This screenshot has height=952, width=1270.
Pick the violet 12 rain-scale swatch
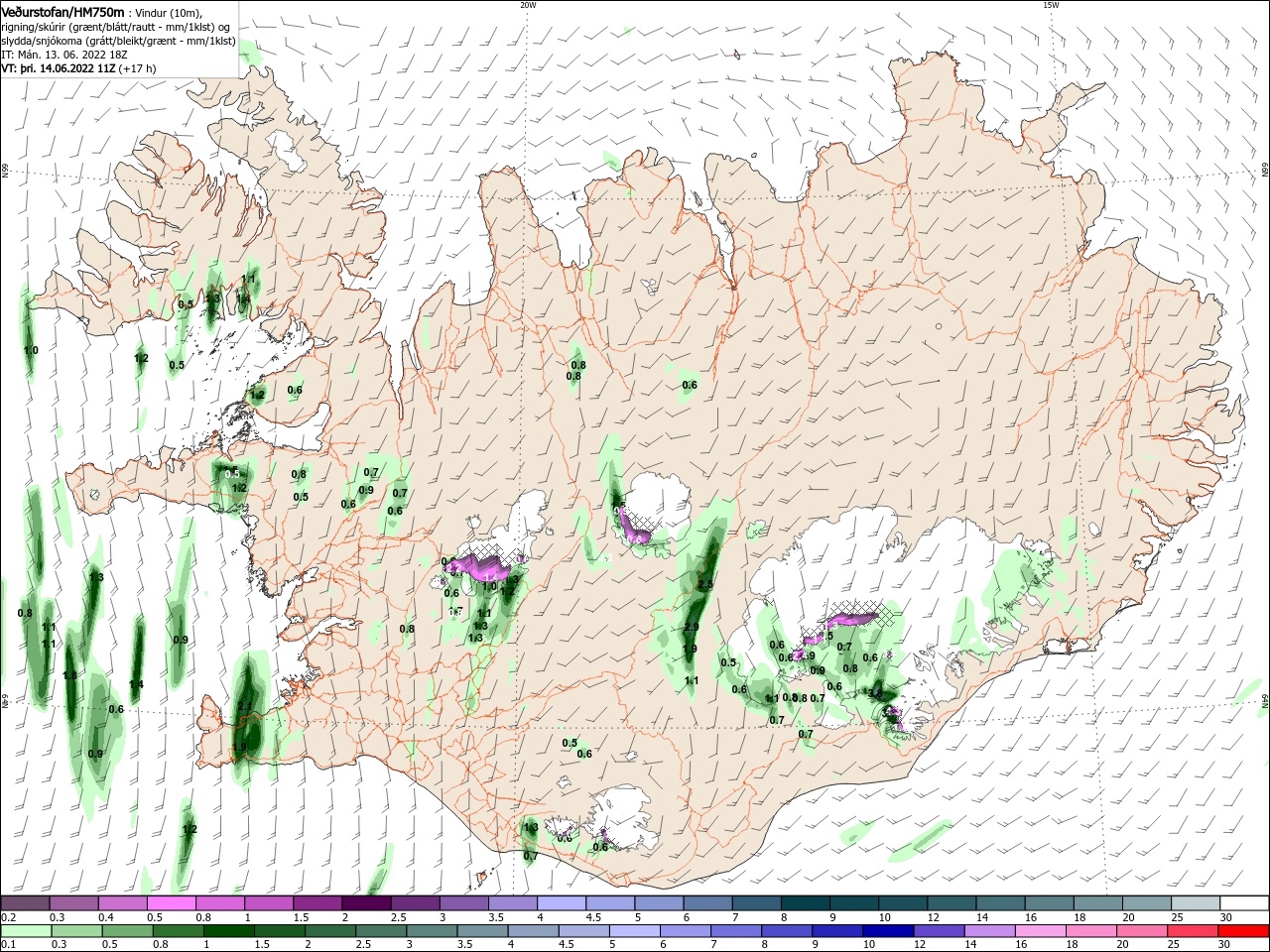pyautogui.click(x=939, y=931)
